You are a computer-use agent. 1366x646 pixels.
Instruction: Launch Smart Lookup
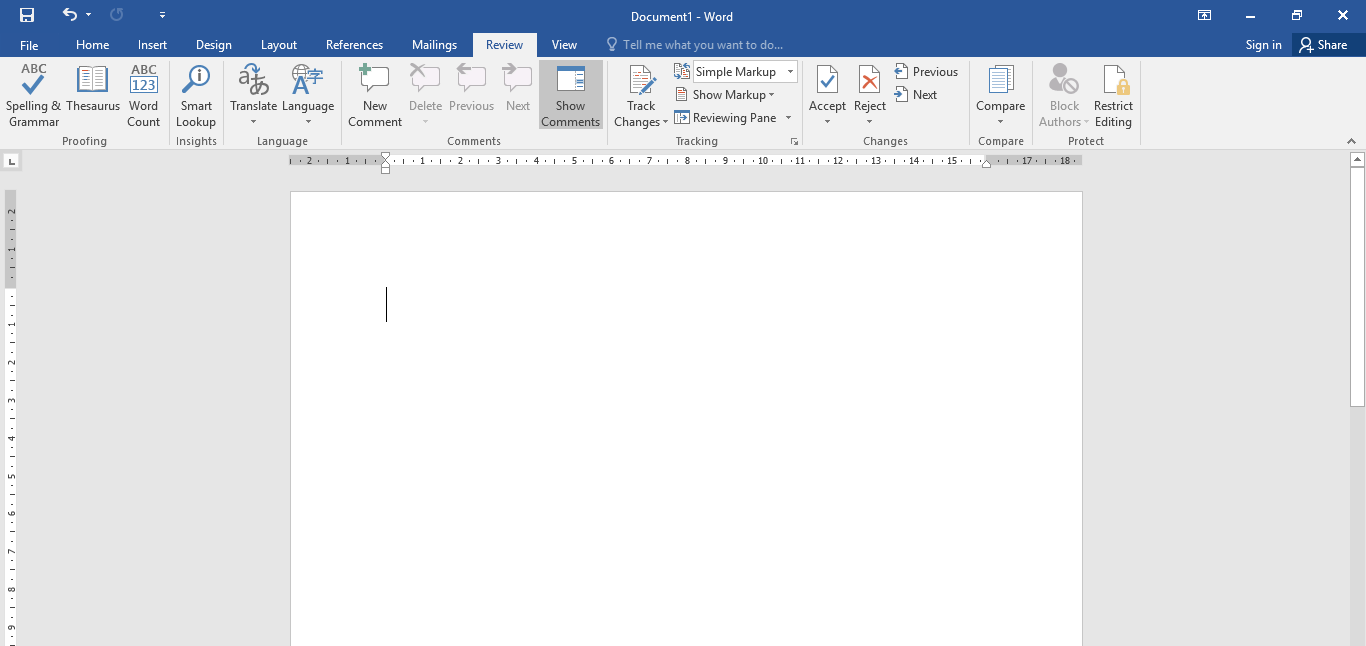(196, 95)
